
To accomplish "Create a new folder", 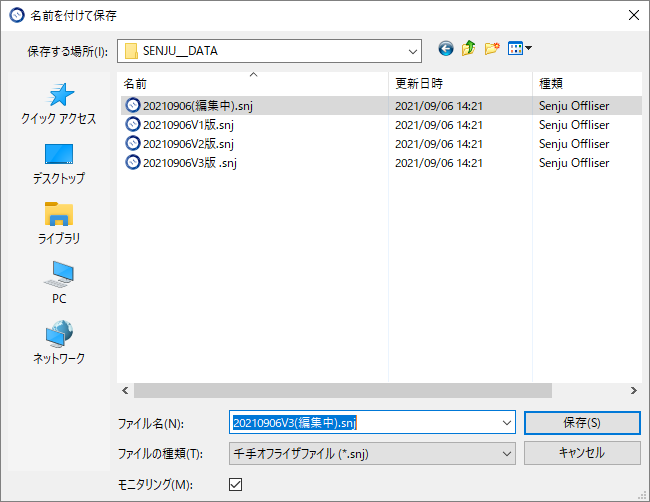I will tap(492, 49).
